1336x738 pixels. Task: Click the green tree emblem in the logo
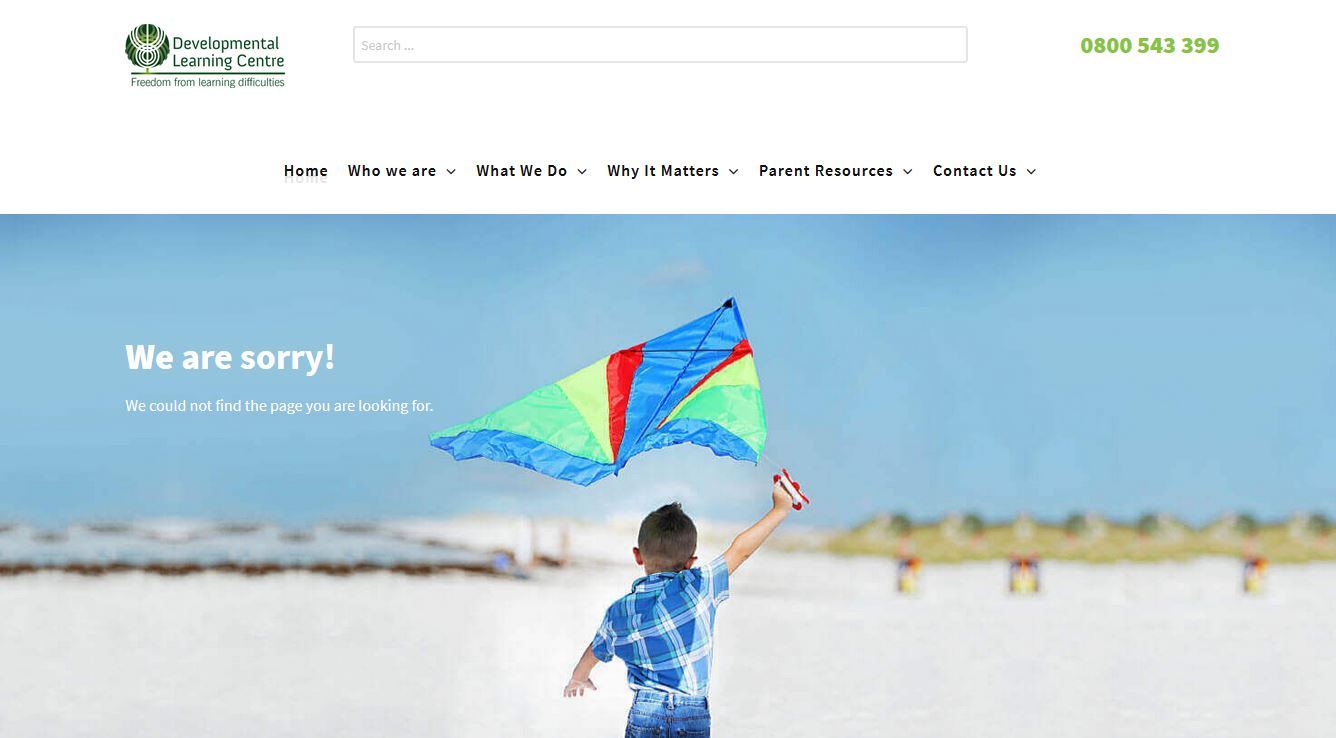(x=147, y=48)
